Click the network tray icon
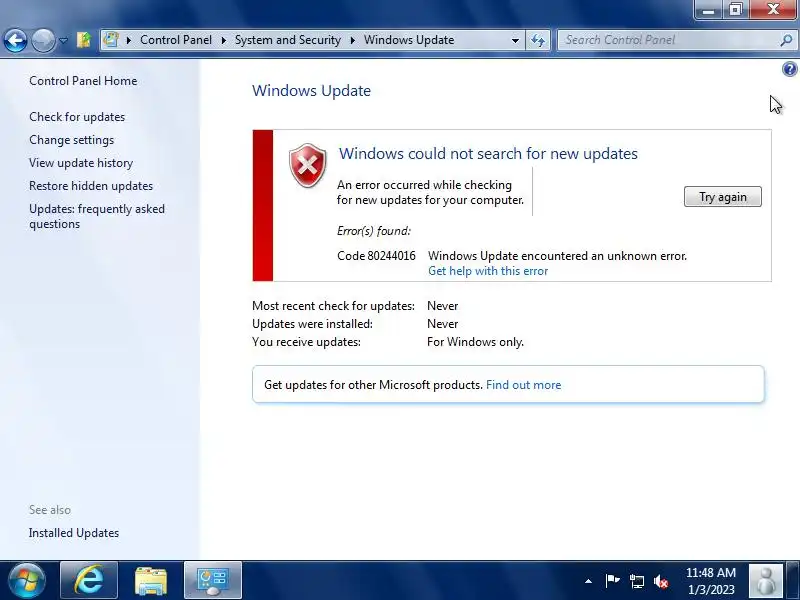The height and width of the screenshot is (600, 800). [x=637, y=581]
